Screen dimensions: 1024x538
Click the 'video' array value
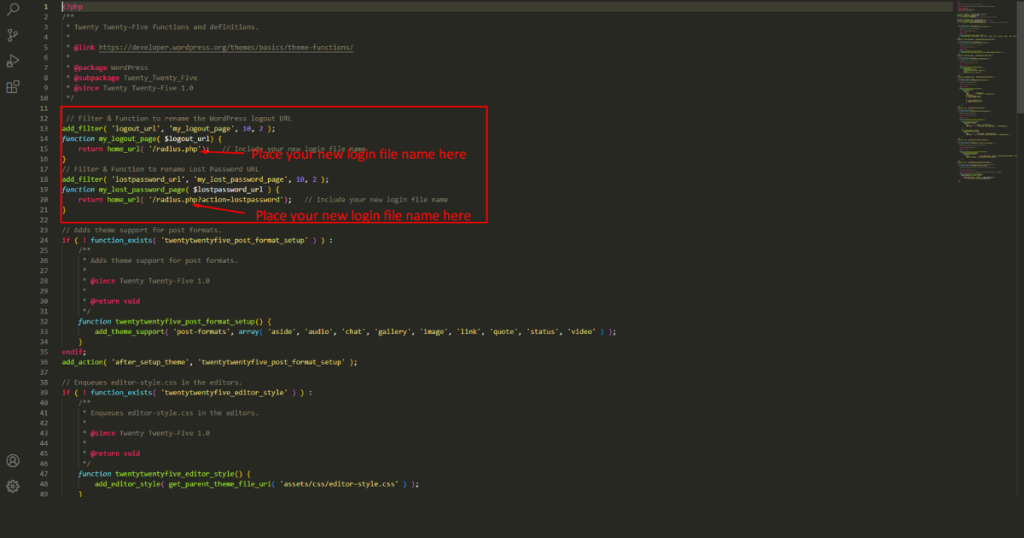pyautogui.click(x=581, y=332)
